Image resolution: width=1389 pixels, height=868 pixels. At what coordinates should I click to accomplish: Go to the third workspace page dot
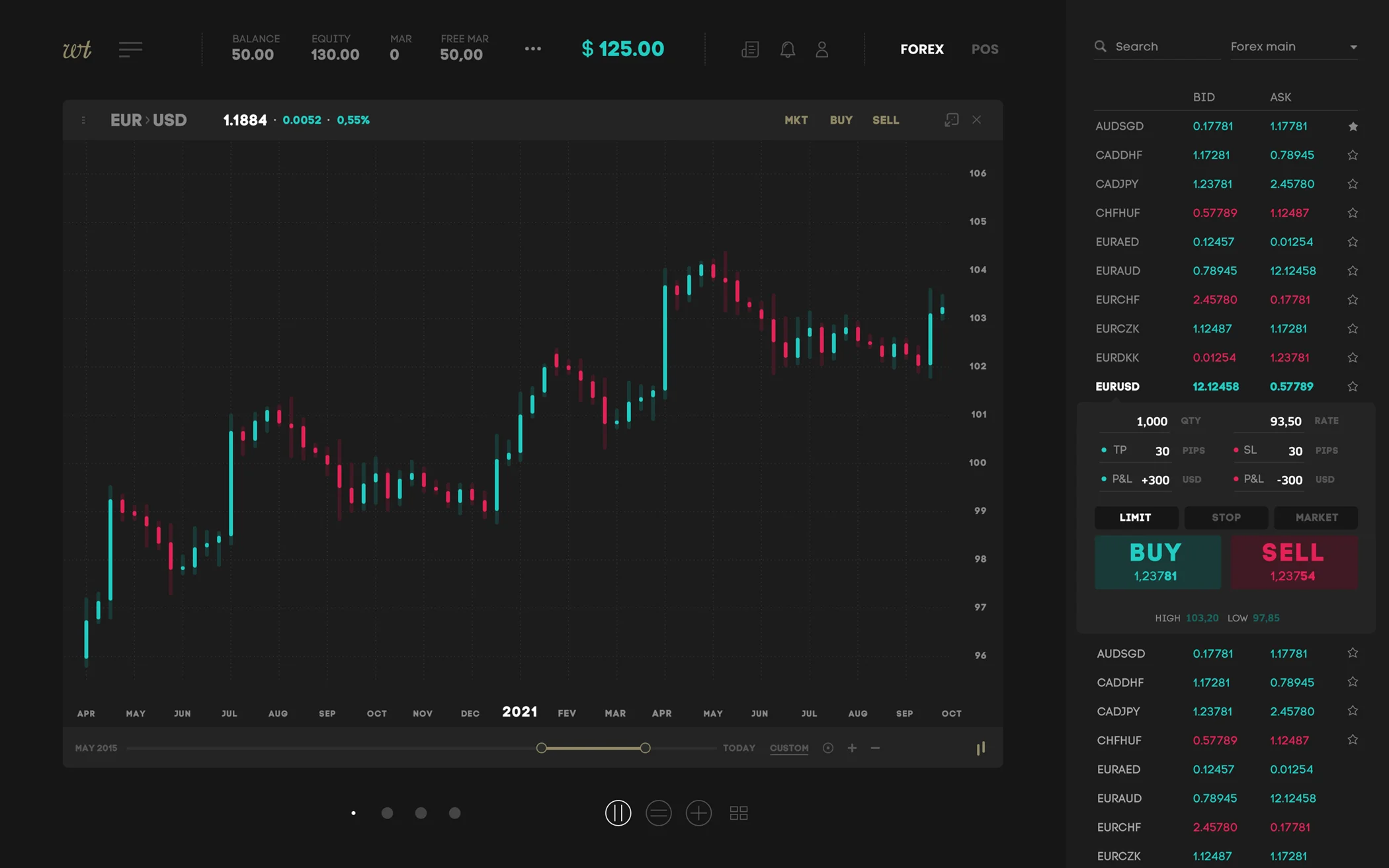(x=421, y=813)
